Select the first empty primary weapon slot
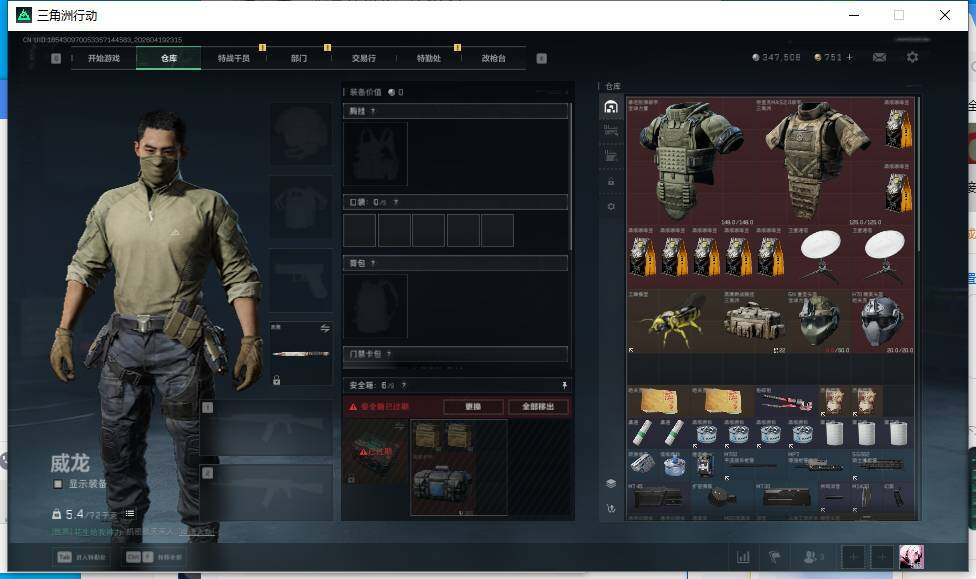This screenshot has height=579, width=976. pyautogui.click(x=266, y=428)
